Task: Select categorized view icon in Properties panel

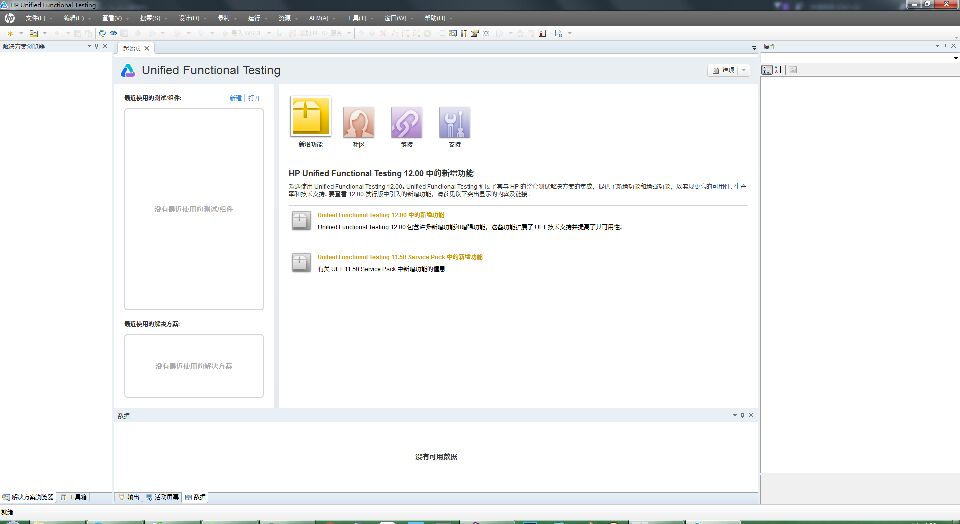Action: click(767, 70)
